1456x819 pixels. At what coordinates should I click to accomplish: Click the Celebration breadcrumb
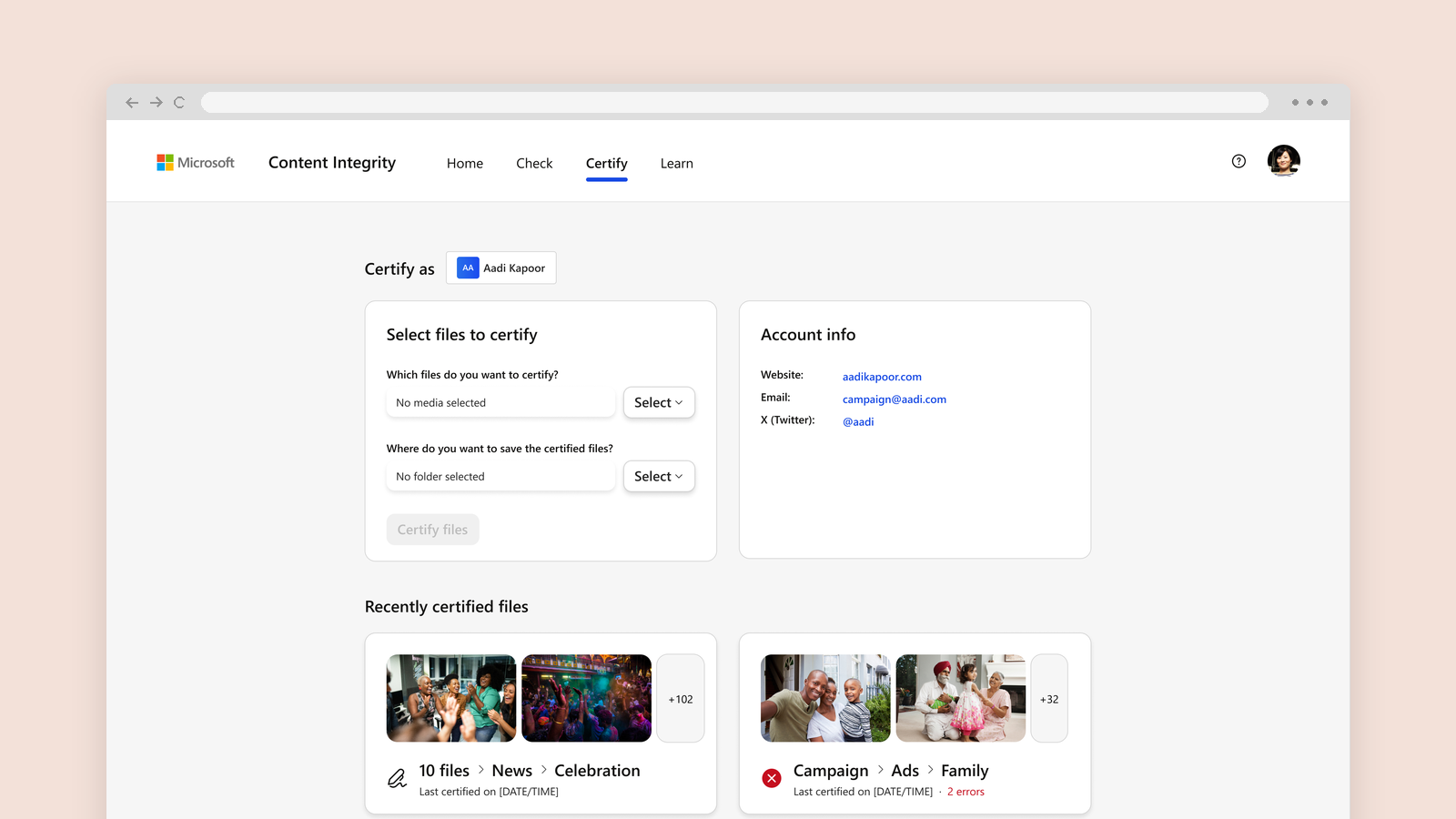pos(597,771)
